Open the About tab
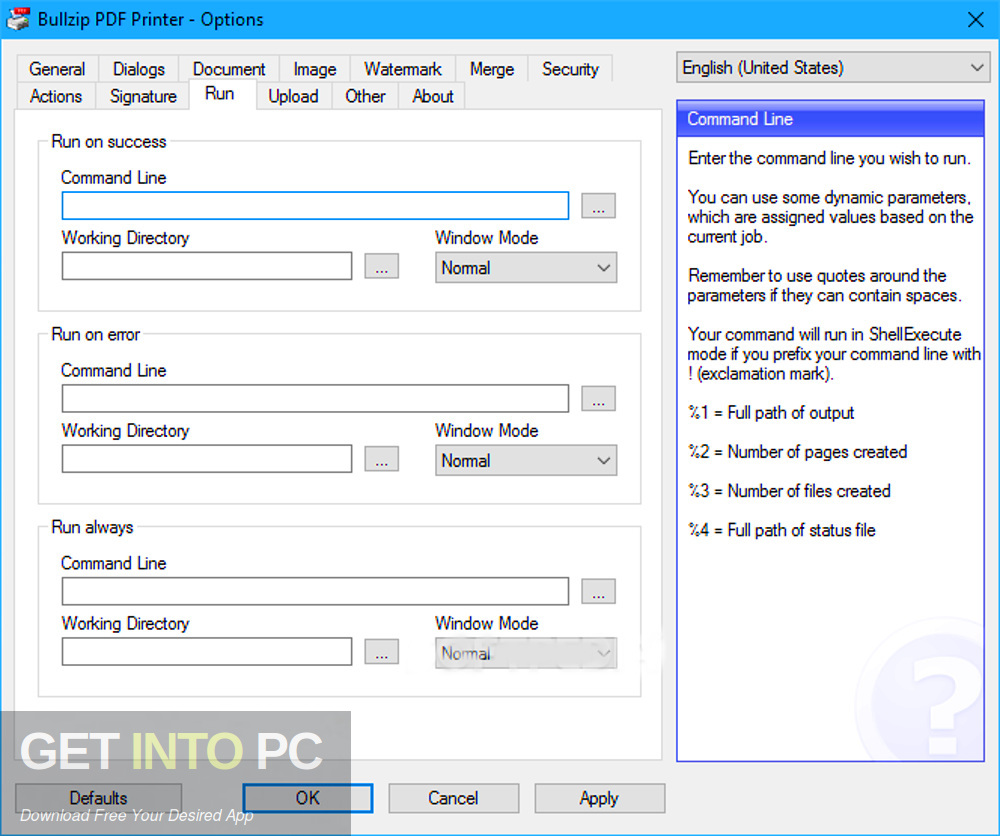Viewport: 1000px width, 836px height. tap(432, 96)
